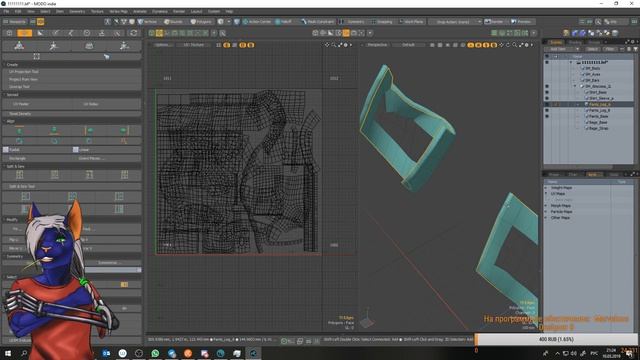The width and height of the screenshot is (640, 360).
Task: Click the first Split & Sew grid icon
Action: 19,175
